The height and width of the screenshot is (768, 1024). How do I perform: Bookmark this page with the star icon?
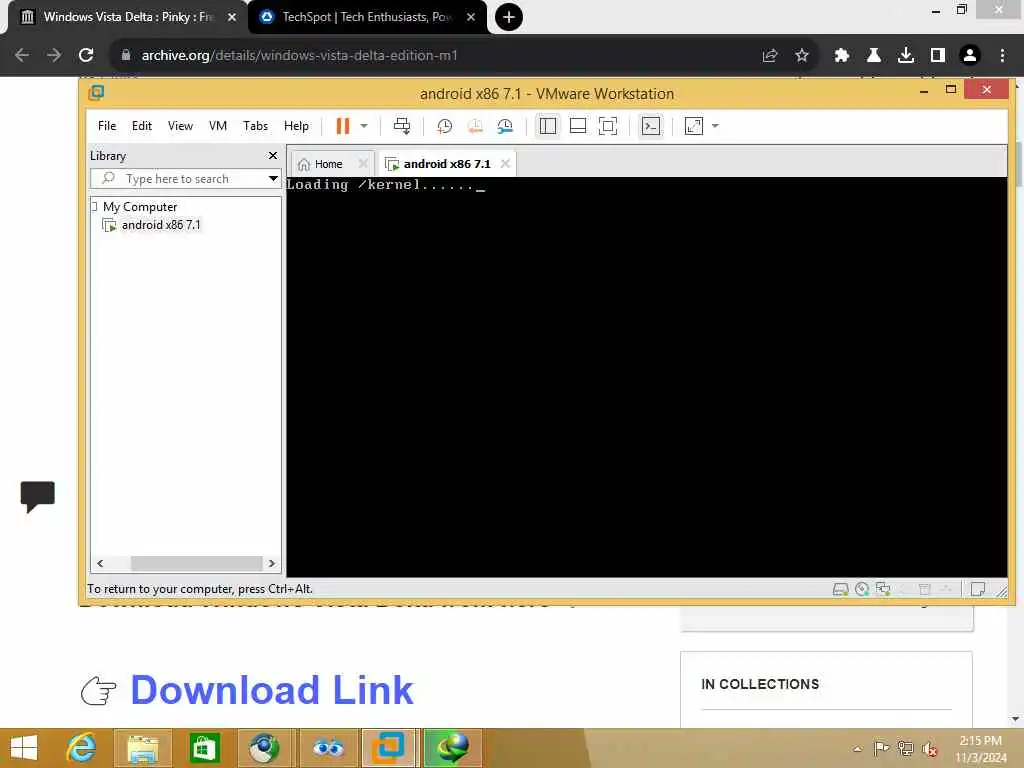[802, 56]
